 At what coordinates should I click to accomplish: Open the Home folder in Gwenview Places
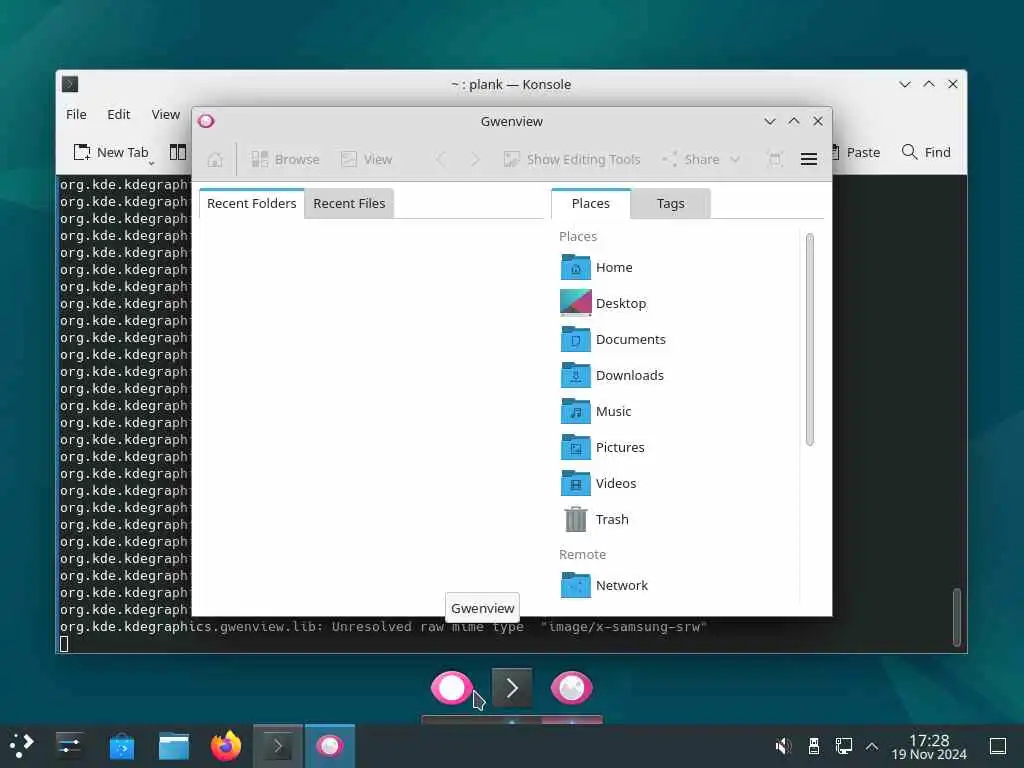[x=596, y=267]
